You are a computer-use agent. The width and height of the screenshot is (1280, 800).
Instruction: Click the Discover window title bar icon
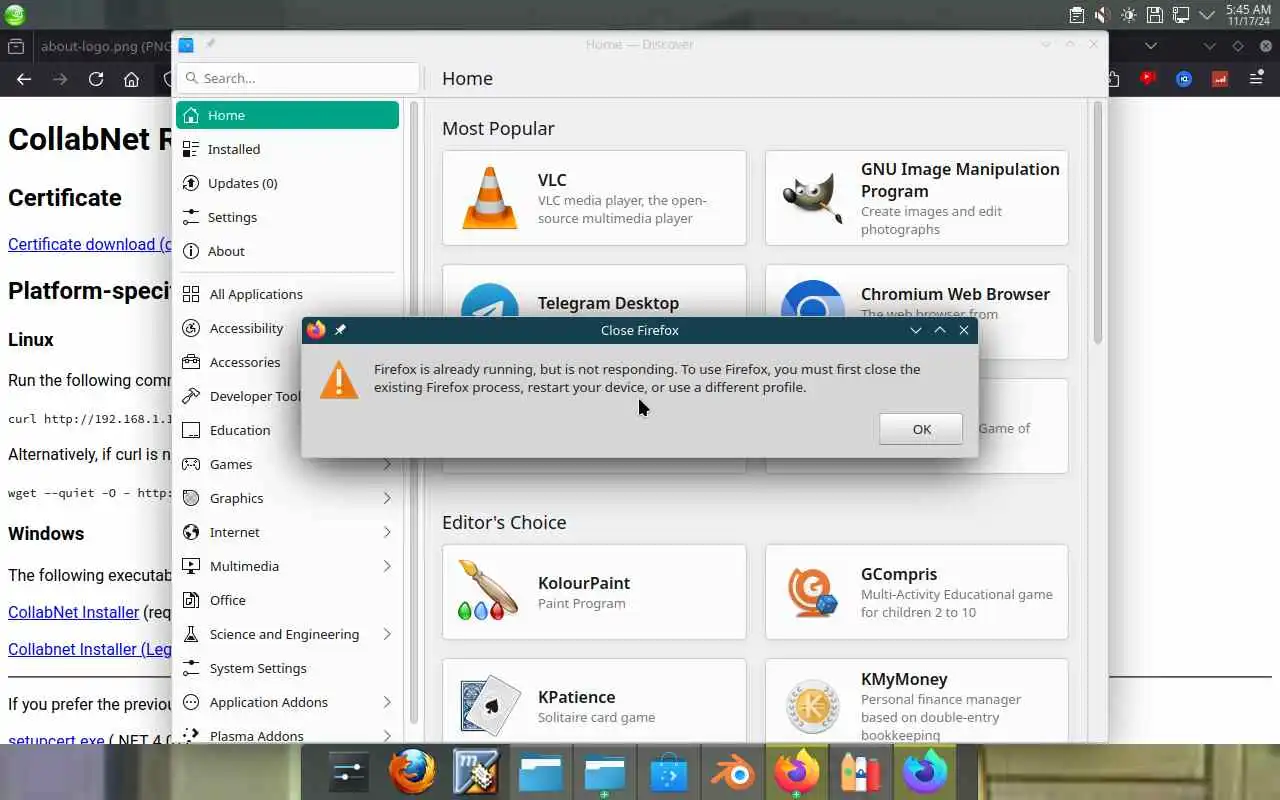click(x=186, y=44)
